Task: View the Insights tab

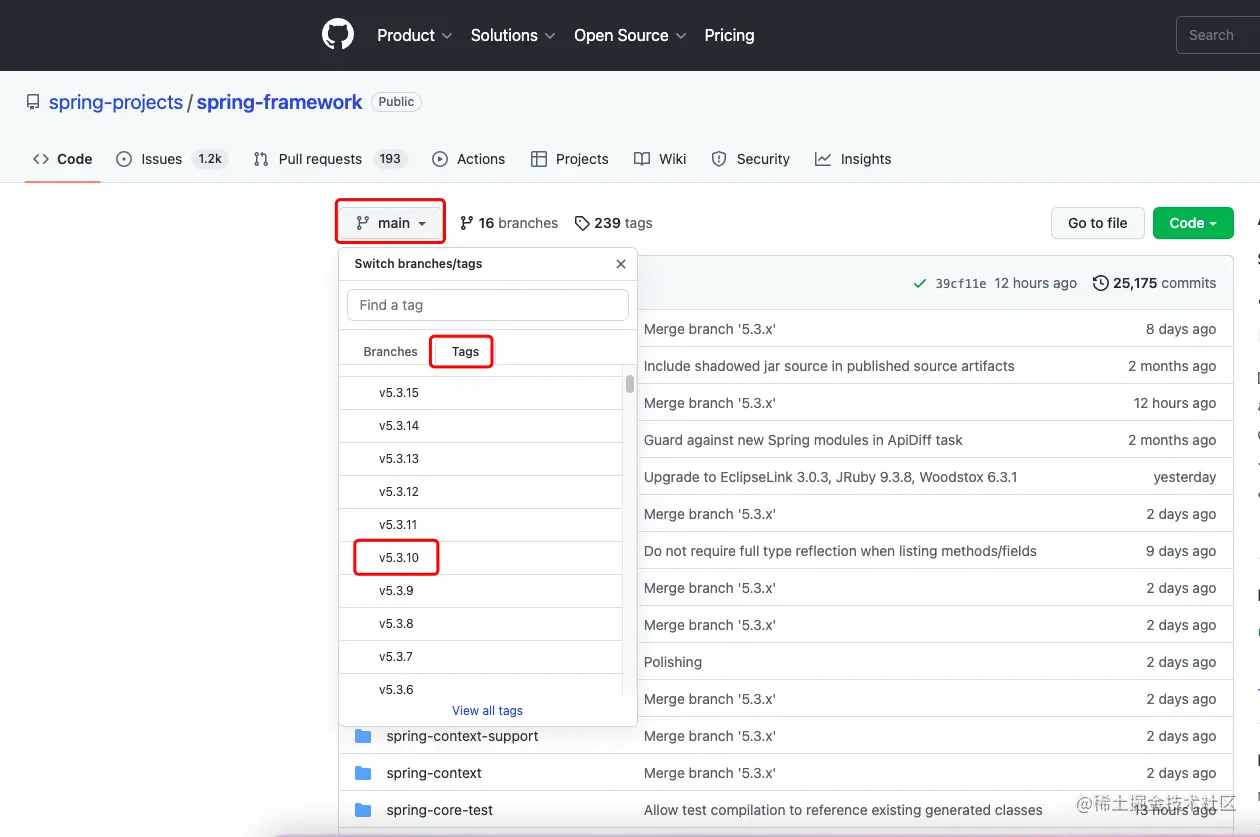Action: point(853,159)
